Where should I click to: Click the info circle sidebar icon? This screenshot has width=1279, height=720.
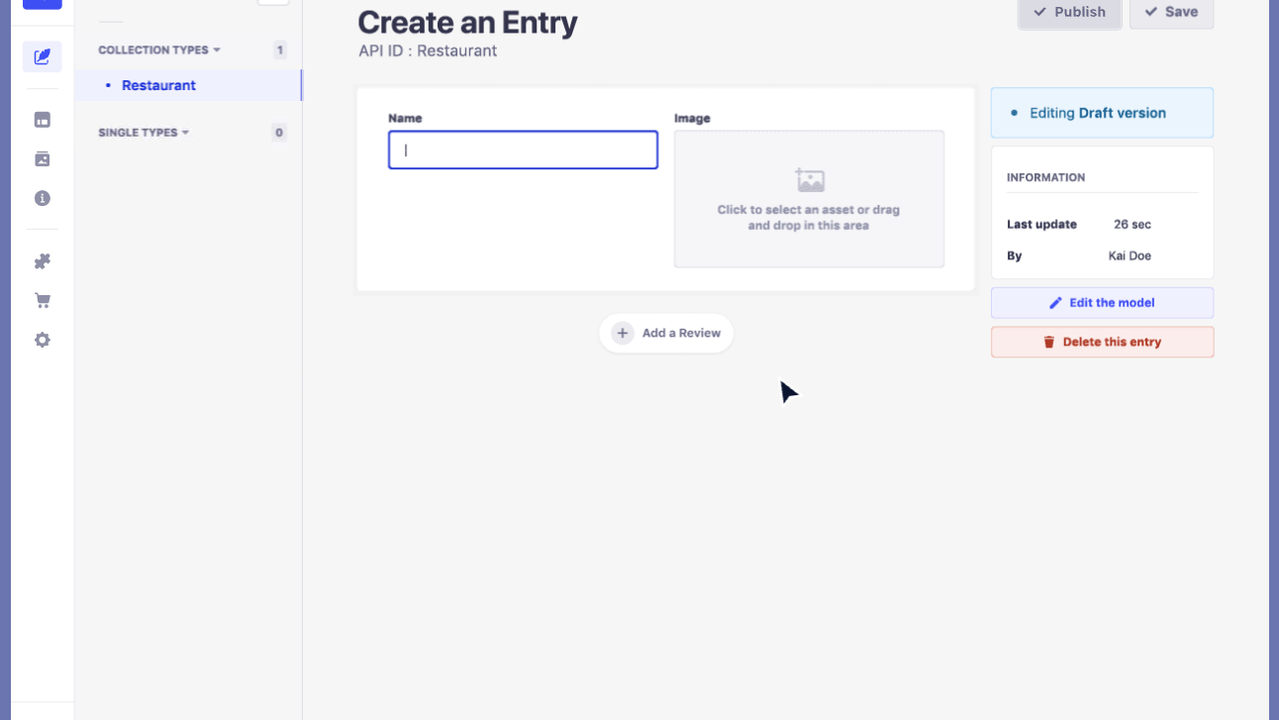pyautogui.click(x=42, y=198)
